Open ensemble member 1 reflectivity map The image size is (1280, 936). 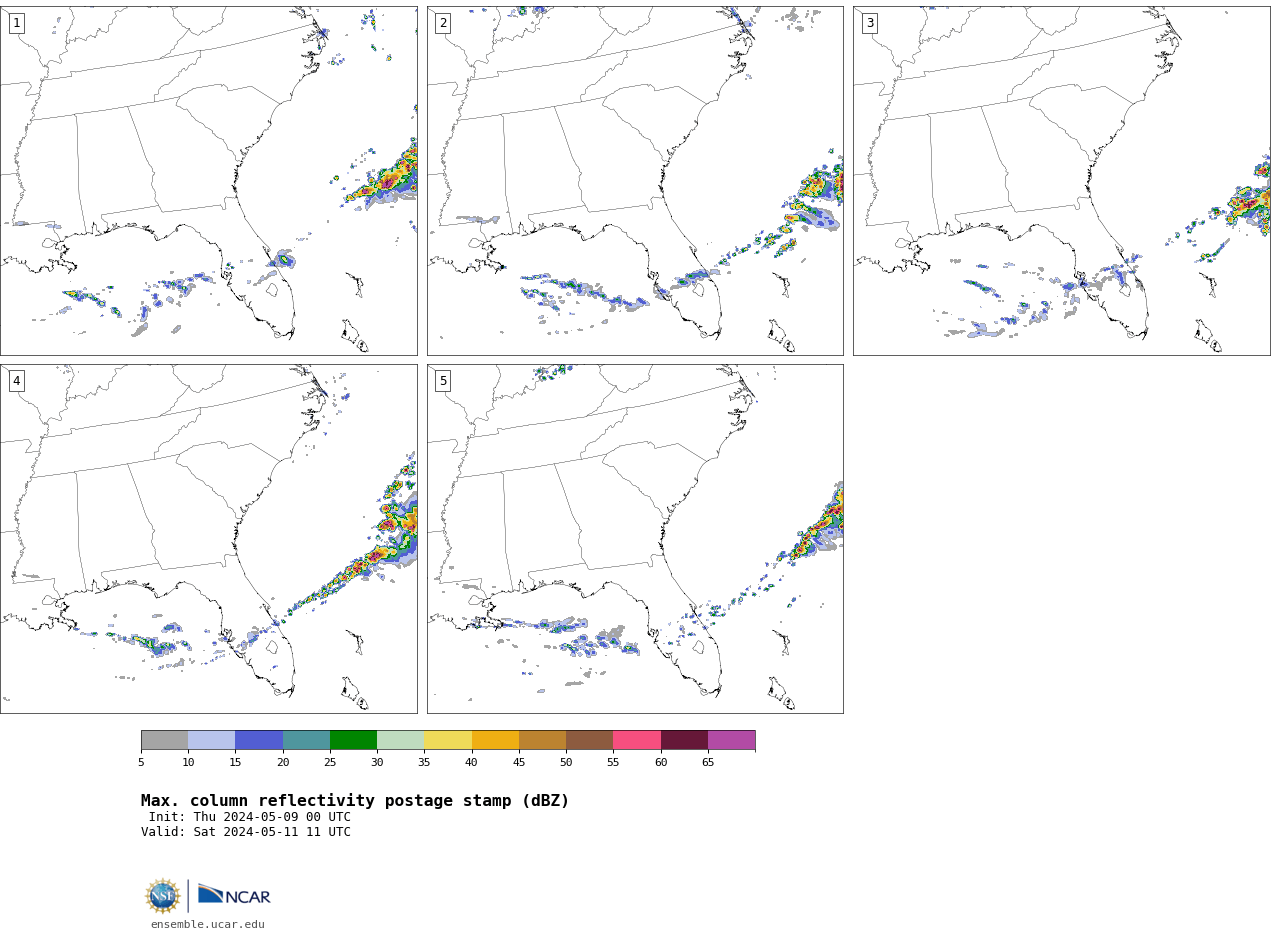click(x=208, y=181)
